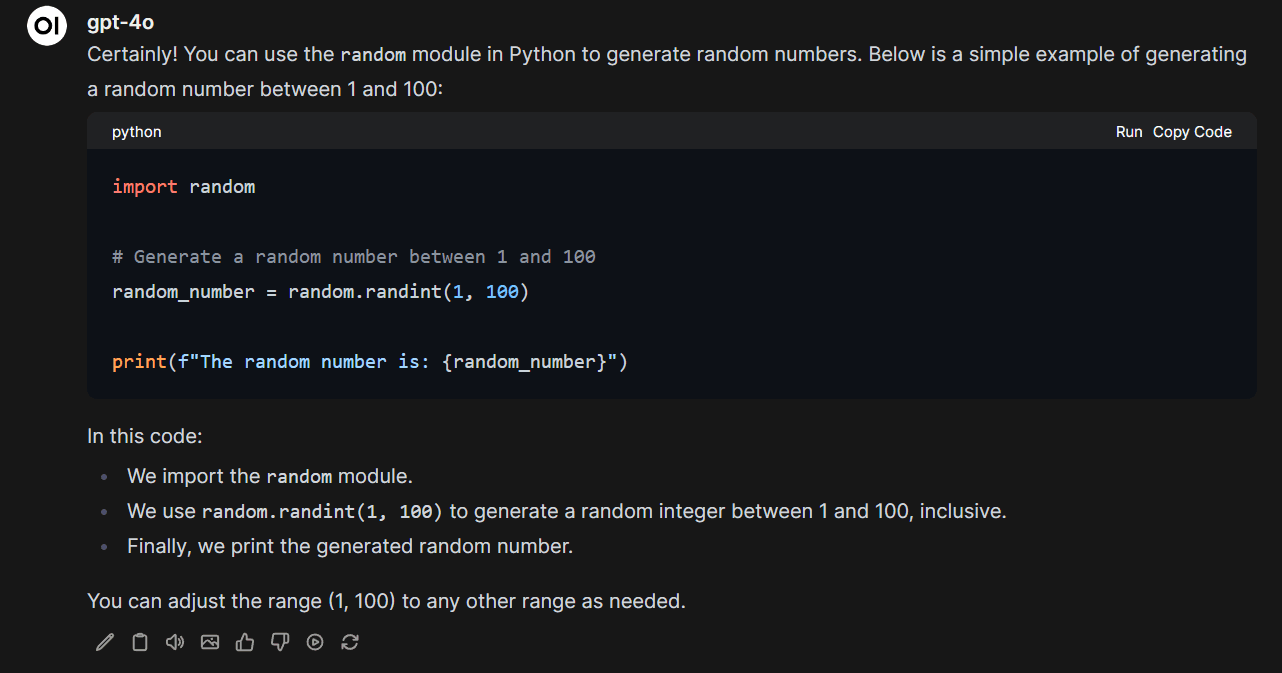Click the random_number assignment line in the code

(x=320, y=292)
